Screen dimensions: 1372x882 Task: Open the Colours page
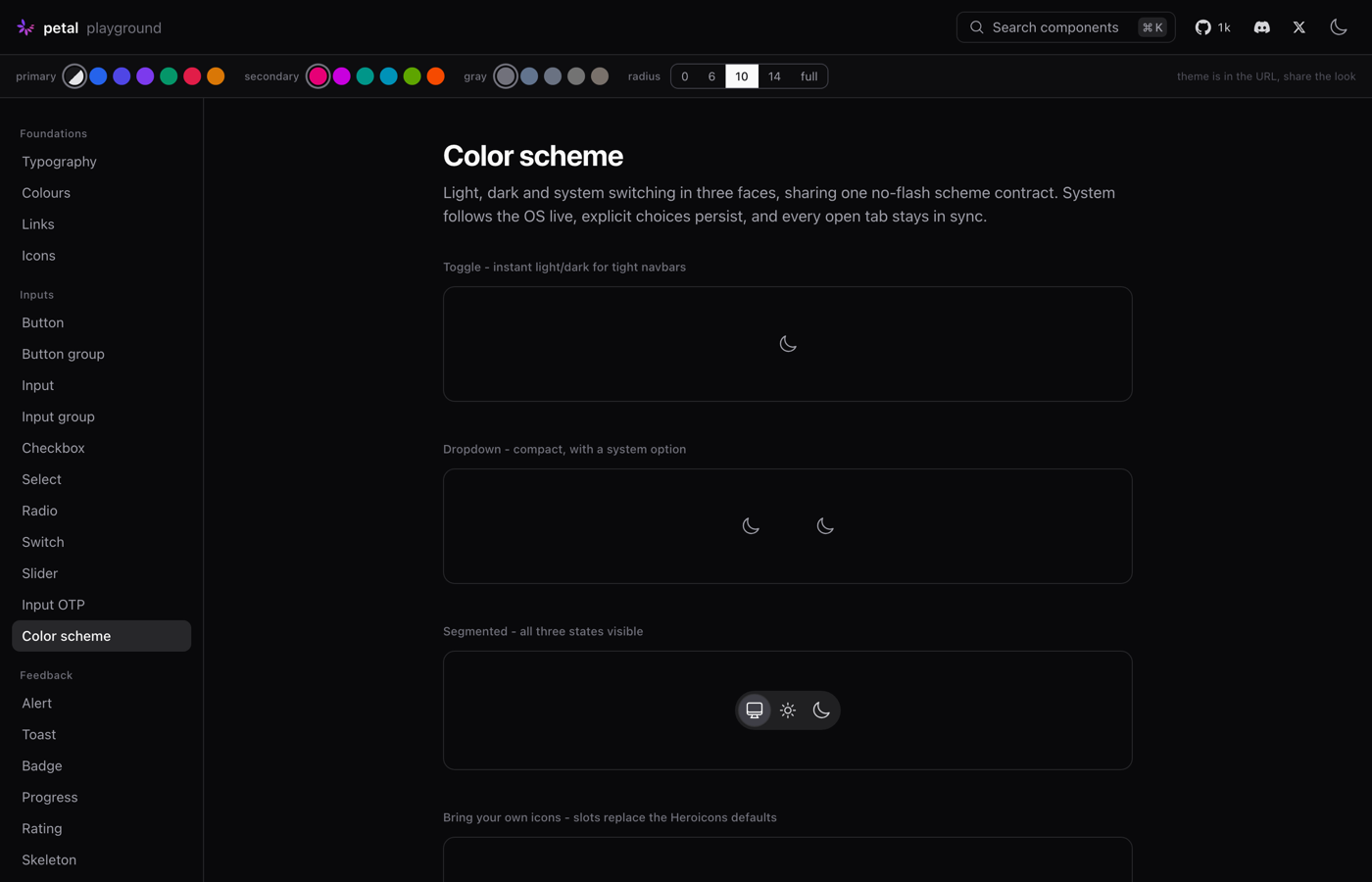[102, 193]
